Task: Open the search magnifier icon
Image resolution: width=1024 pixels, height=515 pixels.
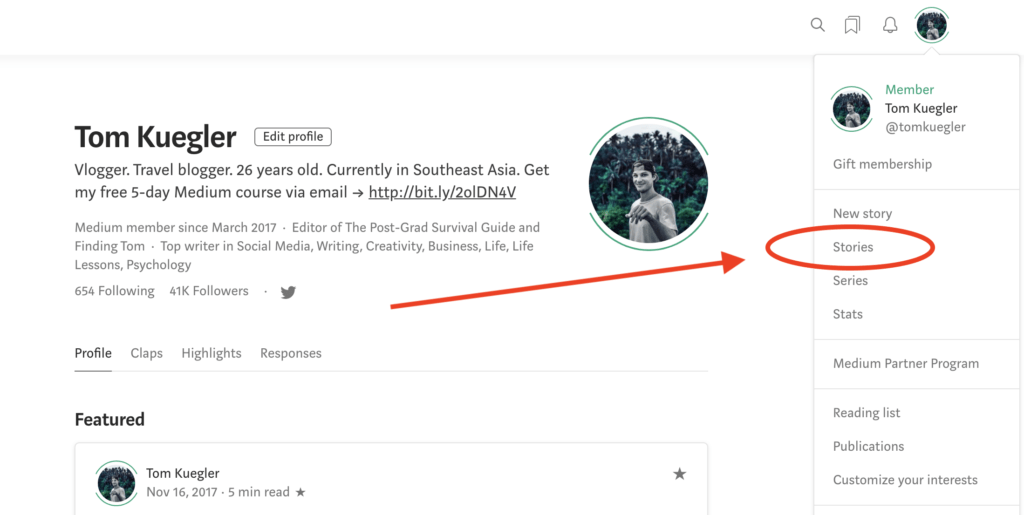Action: [x=817, y=25]
